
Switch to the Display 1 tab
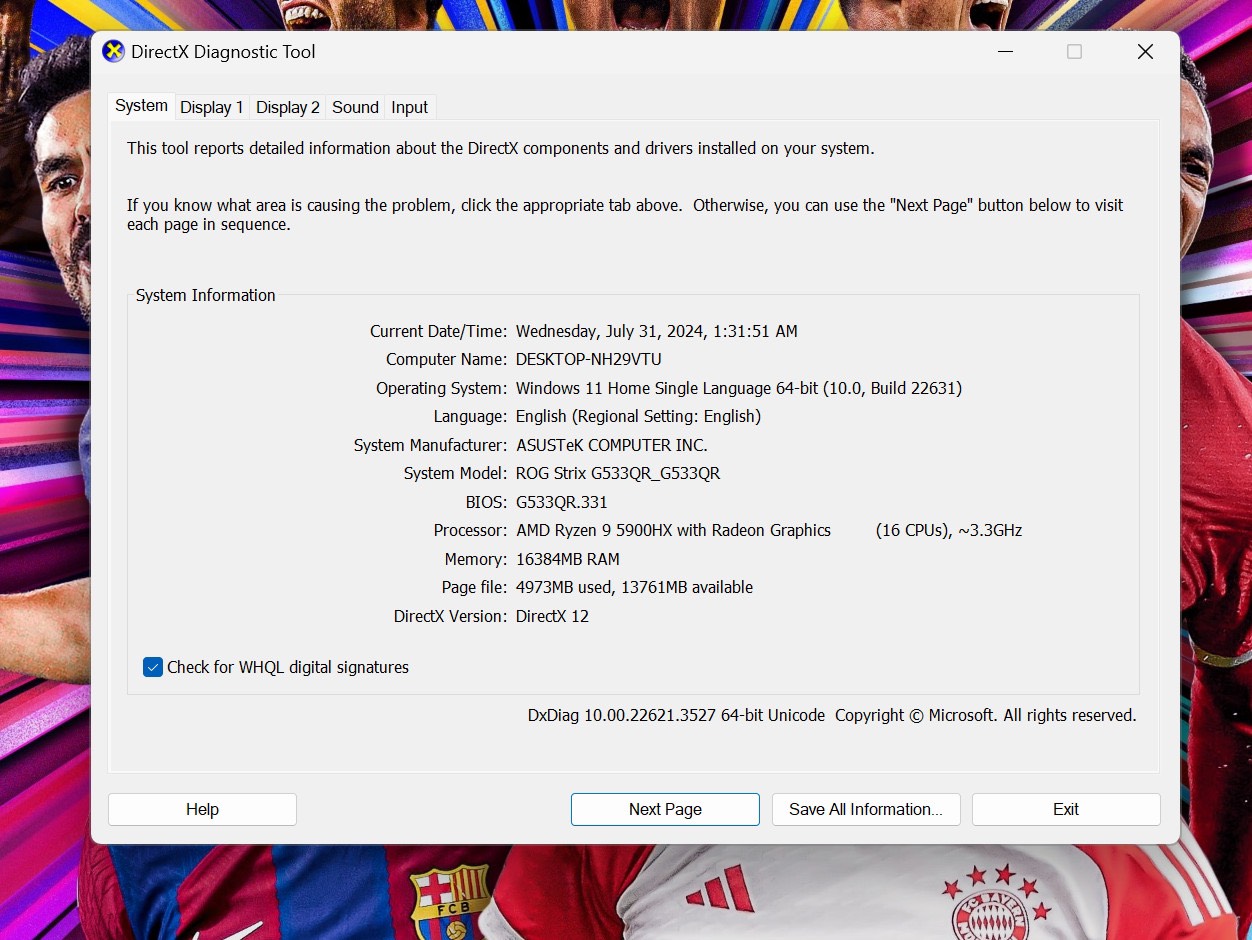tap(212, 107)
